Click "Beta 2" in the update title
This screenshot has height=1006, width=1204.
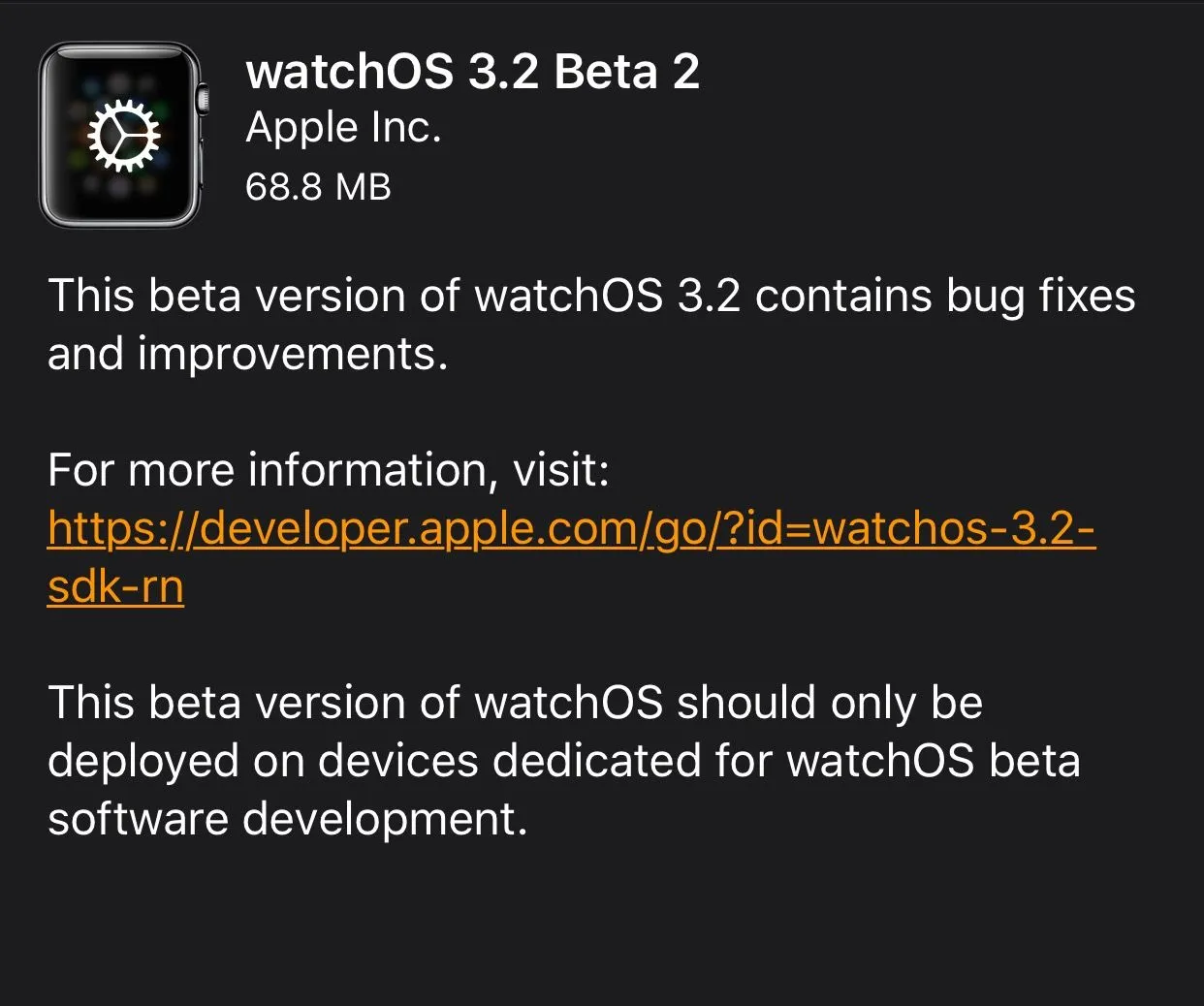tap(626, 71)
